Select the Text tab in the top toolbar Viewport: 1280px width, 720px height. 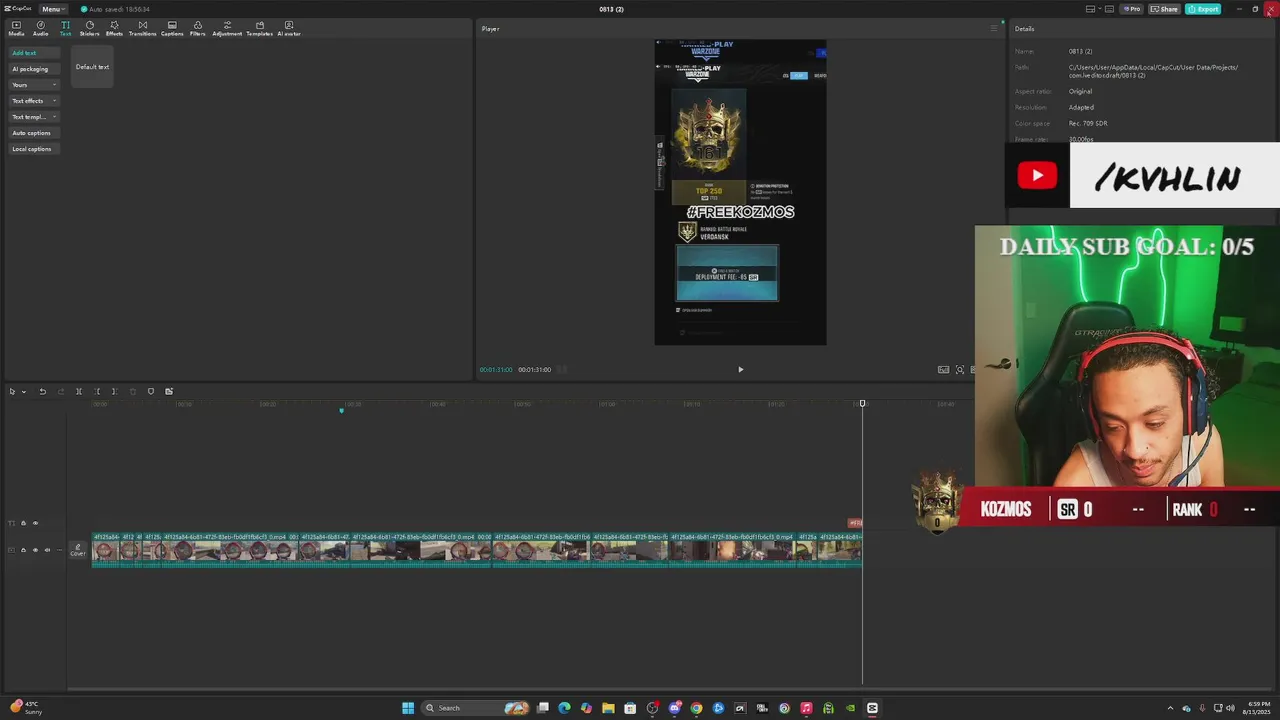pyautogui.click(x=65, y=28)
